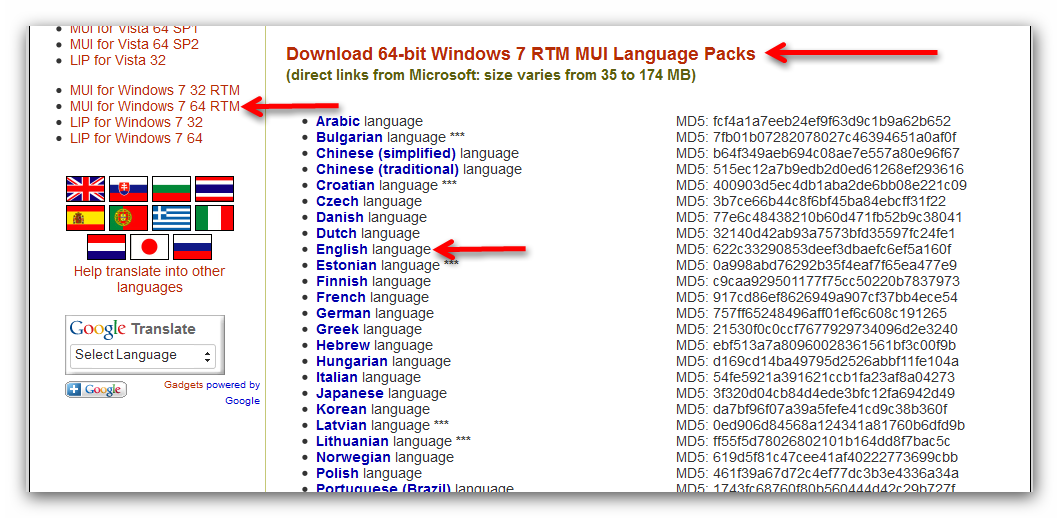Download the Chinese (simplified) language pack
1059x518 pixels.
click(386, 153)
